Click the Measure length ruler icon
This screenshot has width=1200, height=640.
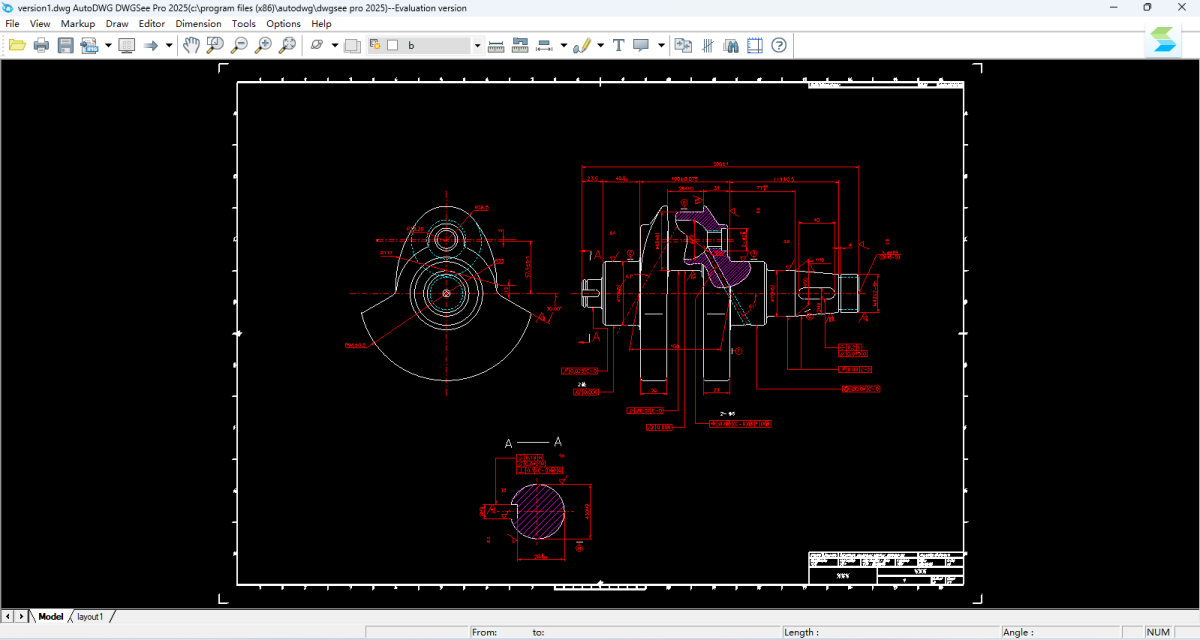click(x=496, y=45)
